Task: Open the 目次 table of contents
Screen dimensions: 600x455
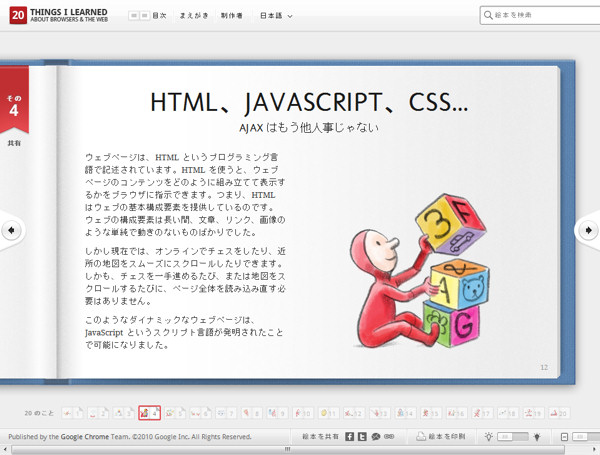Action: (159, 16)
